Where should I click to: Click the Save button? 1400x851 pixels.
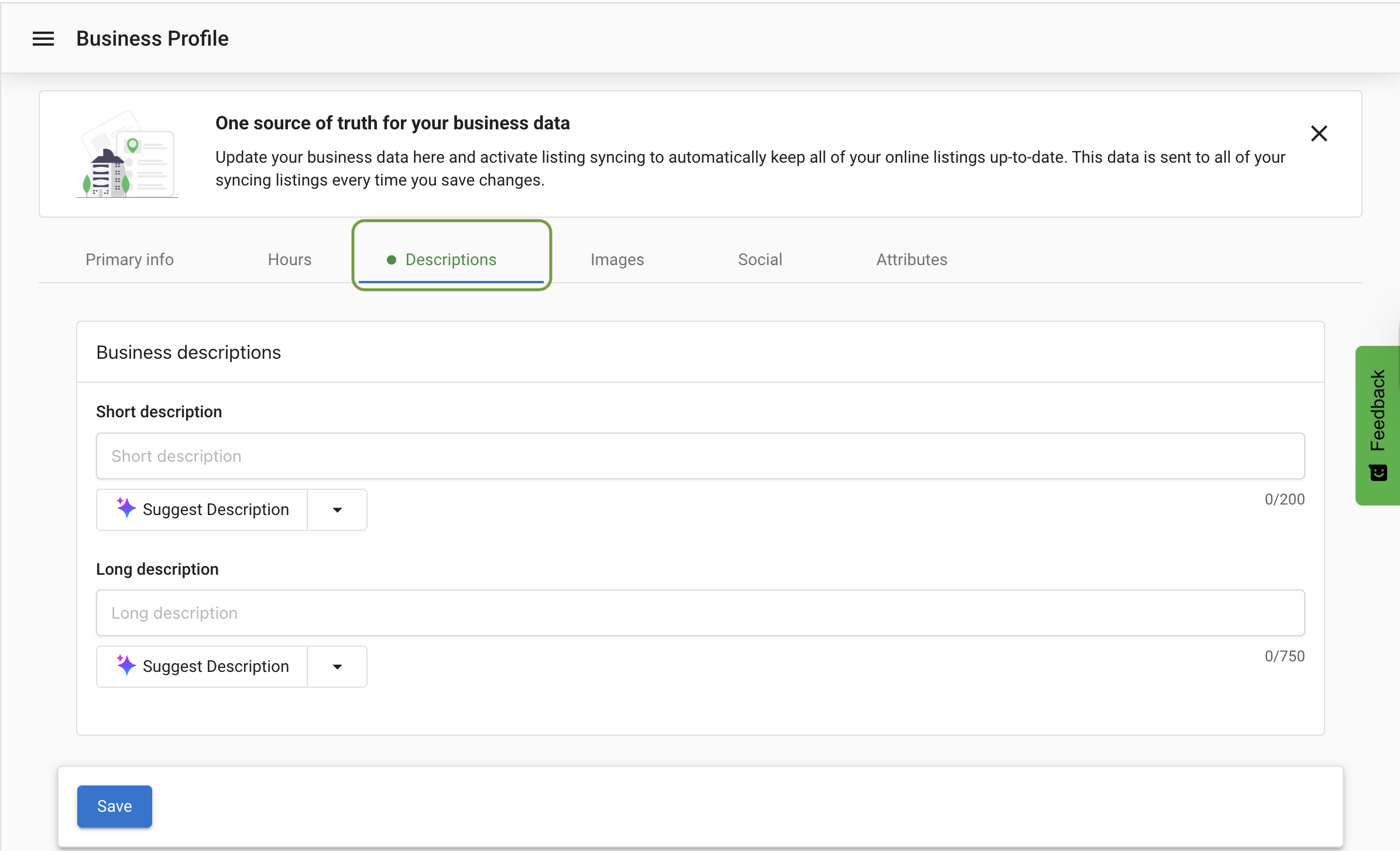pyautogui.click(x=114, y=806)
